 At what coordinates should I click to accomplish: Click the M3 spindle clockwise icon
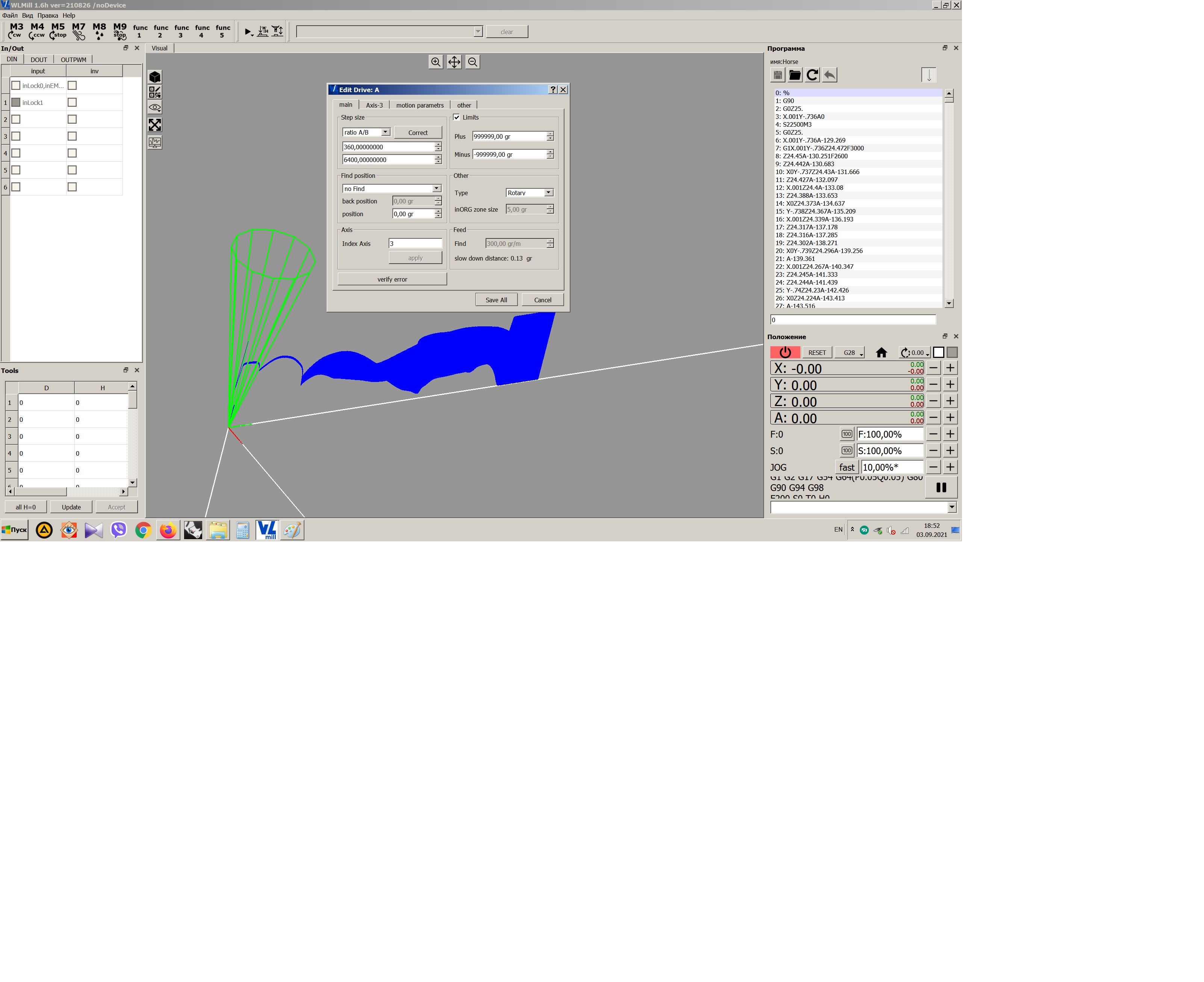click(x=16, y=30)
